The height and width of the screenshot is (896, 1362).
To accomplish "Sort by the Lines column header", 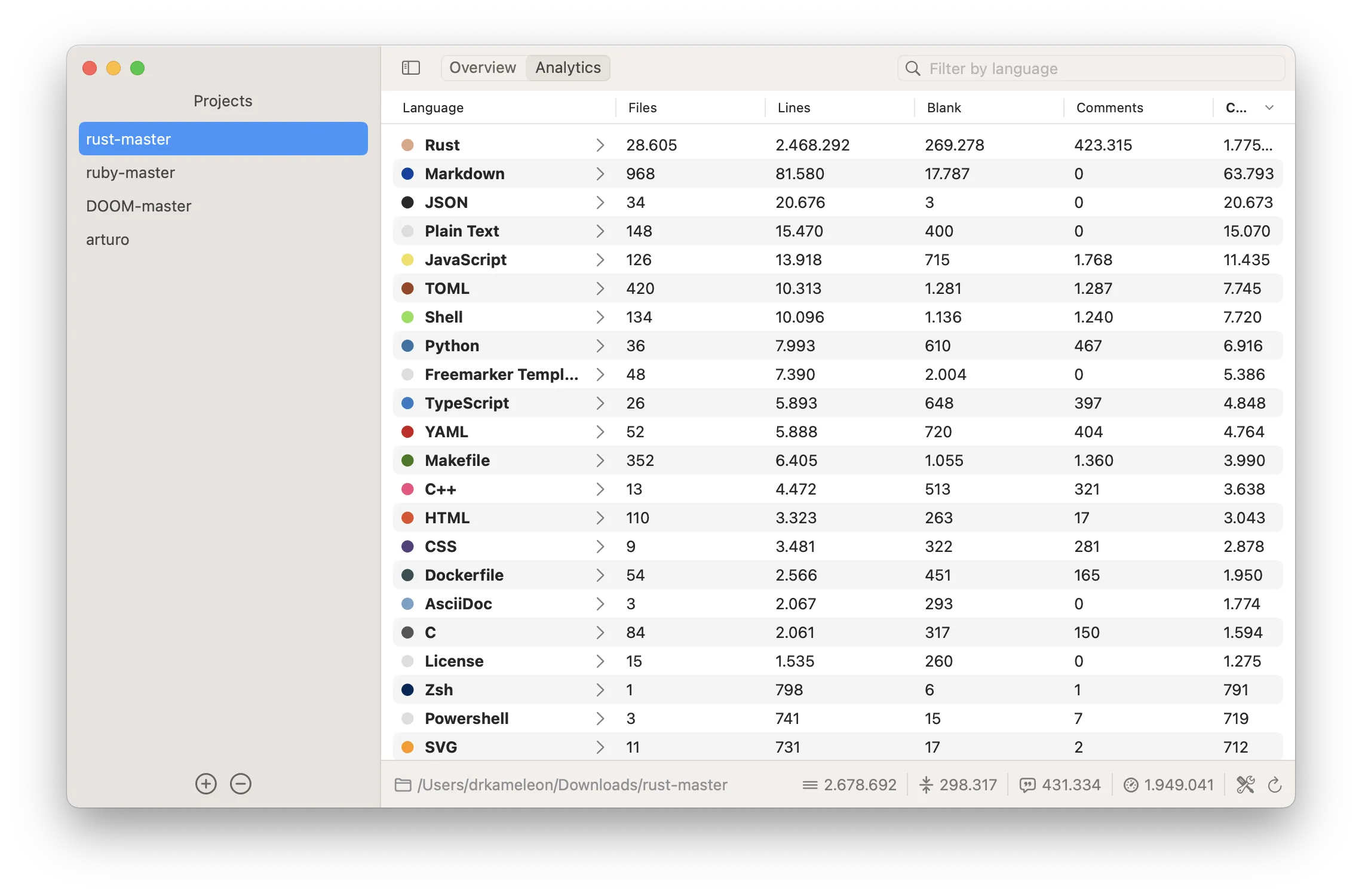I will 794,108.
